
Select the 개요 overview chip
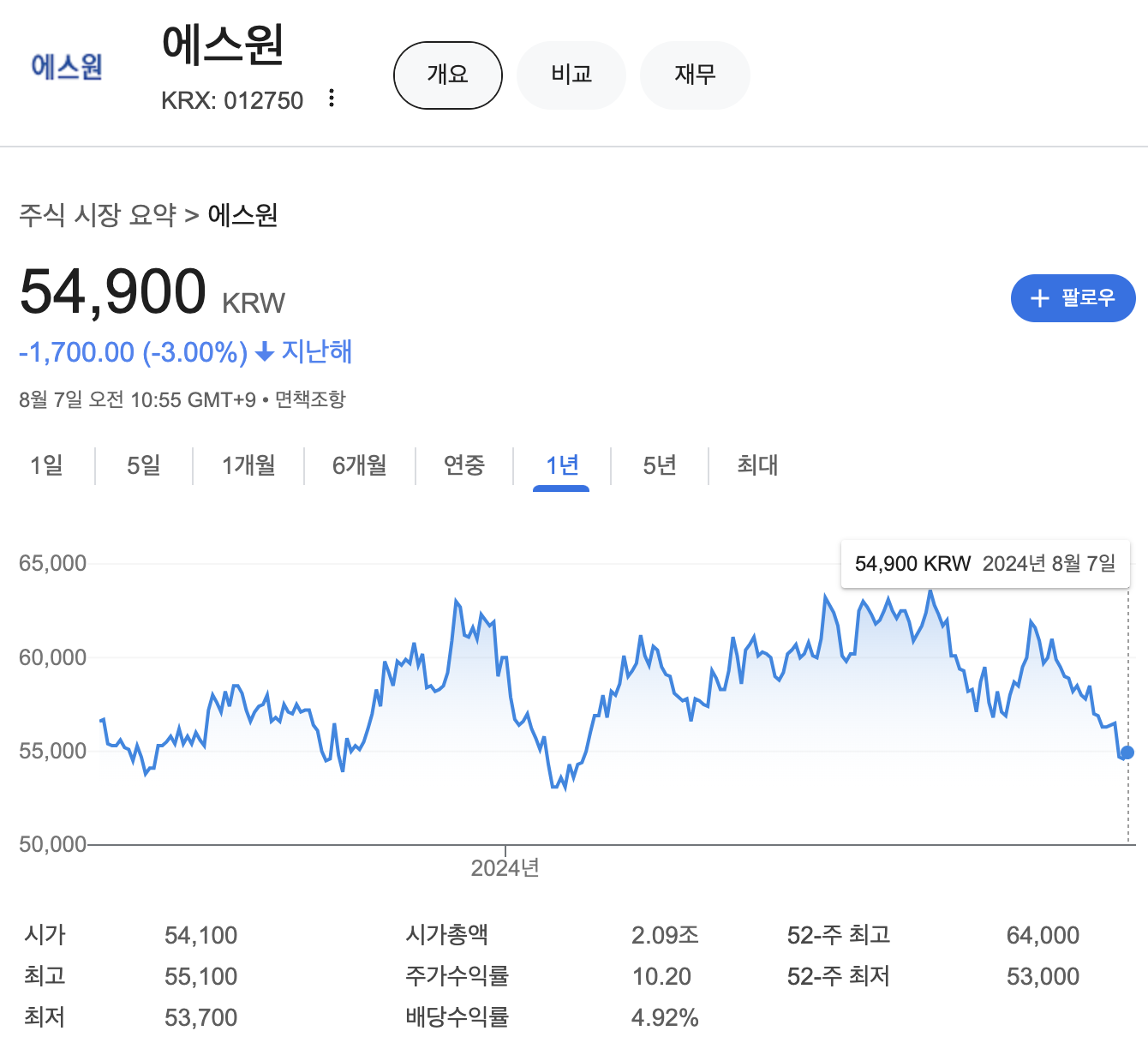pos(448,75)
